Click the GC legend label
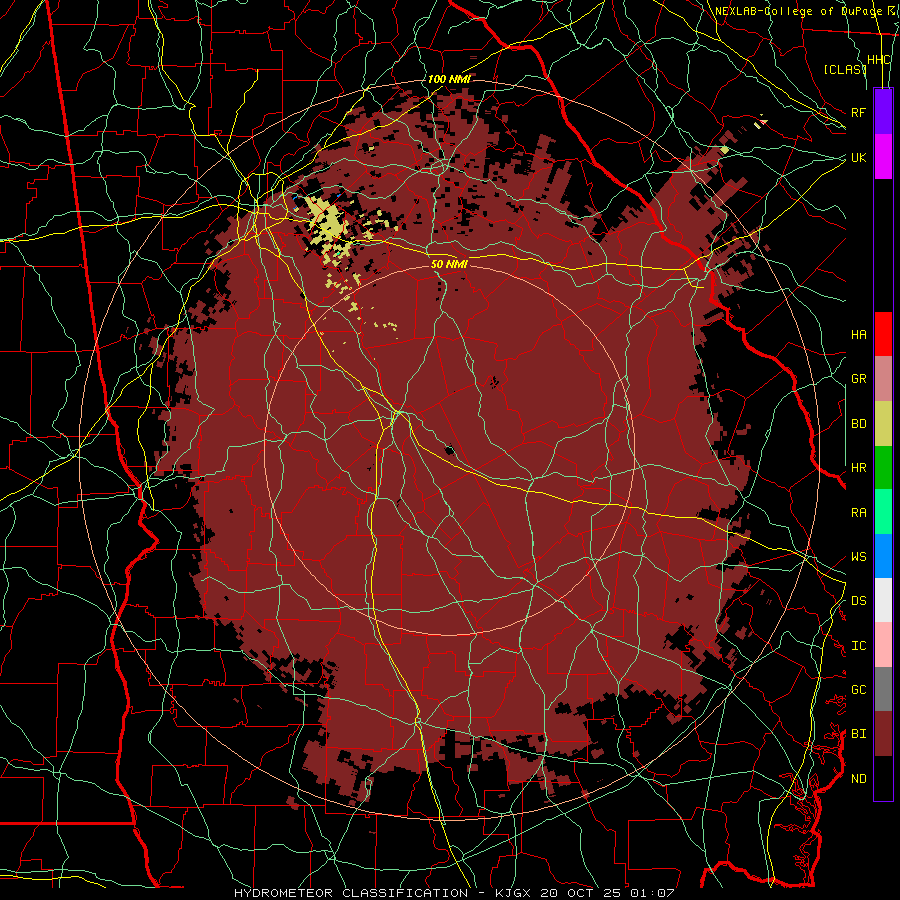The image size is (900, 900). [858, 690]
